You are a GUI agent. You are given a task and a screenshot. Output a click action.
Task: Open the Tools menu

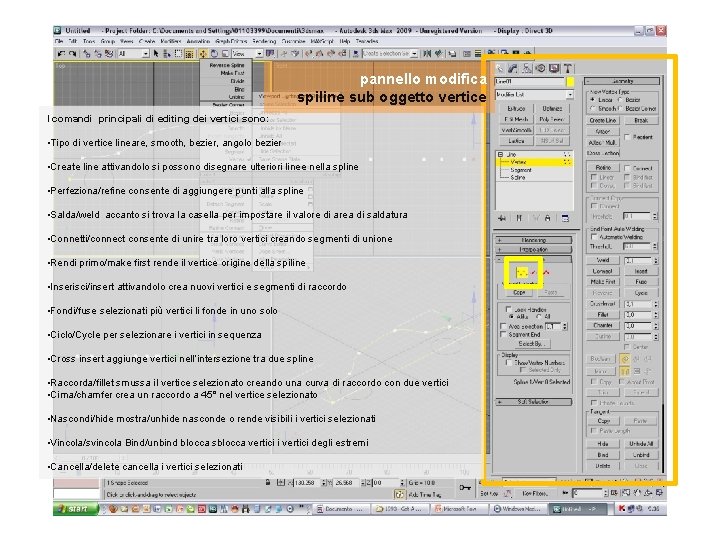pyautogui.click(x=89, y=41)
